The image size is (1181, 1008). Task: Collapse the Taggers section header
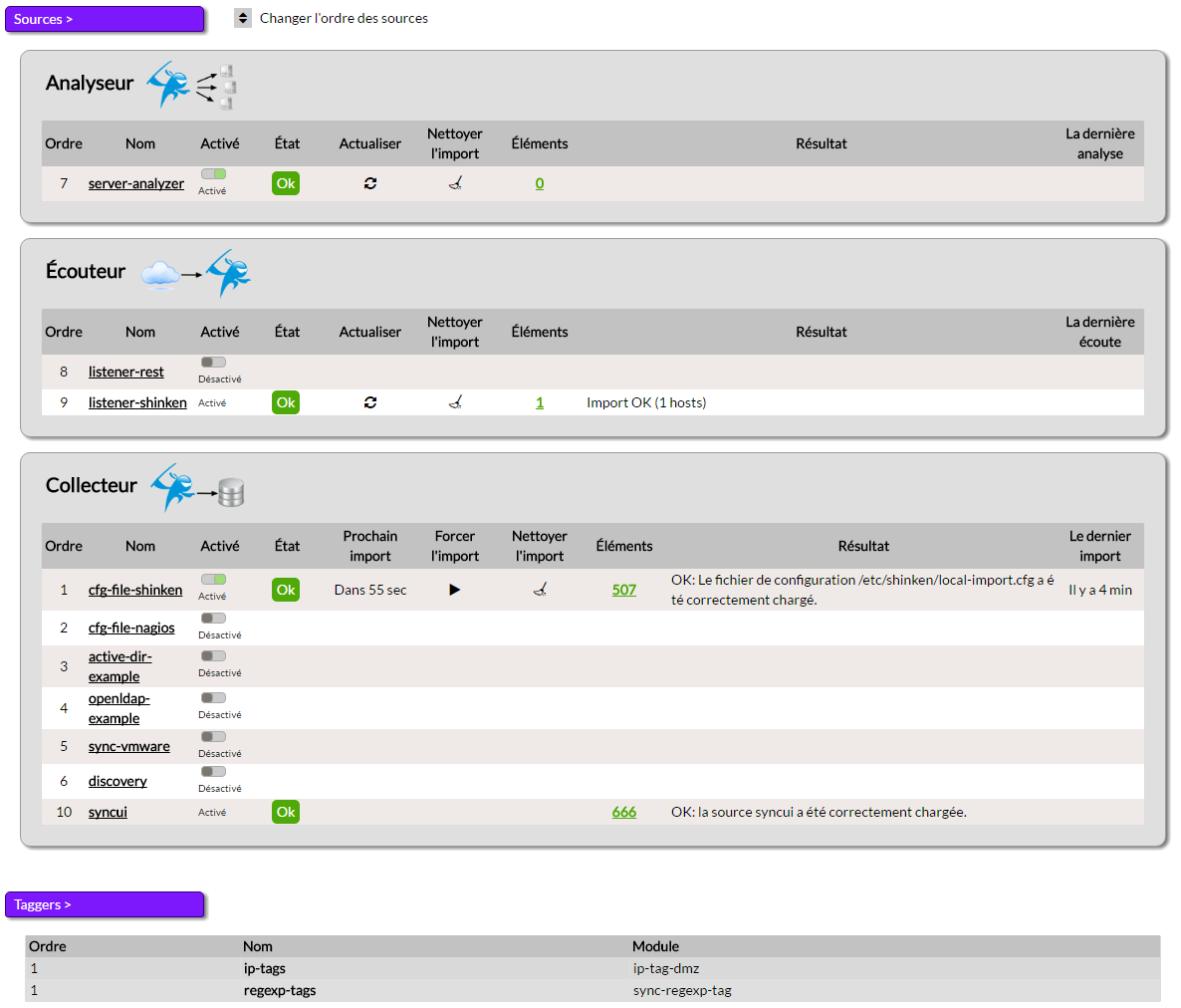(105, 904)
